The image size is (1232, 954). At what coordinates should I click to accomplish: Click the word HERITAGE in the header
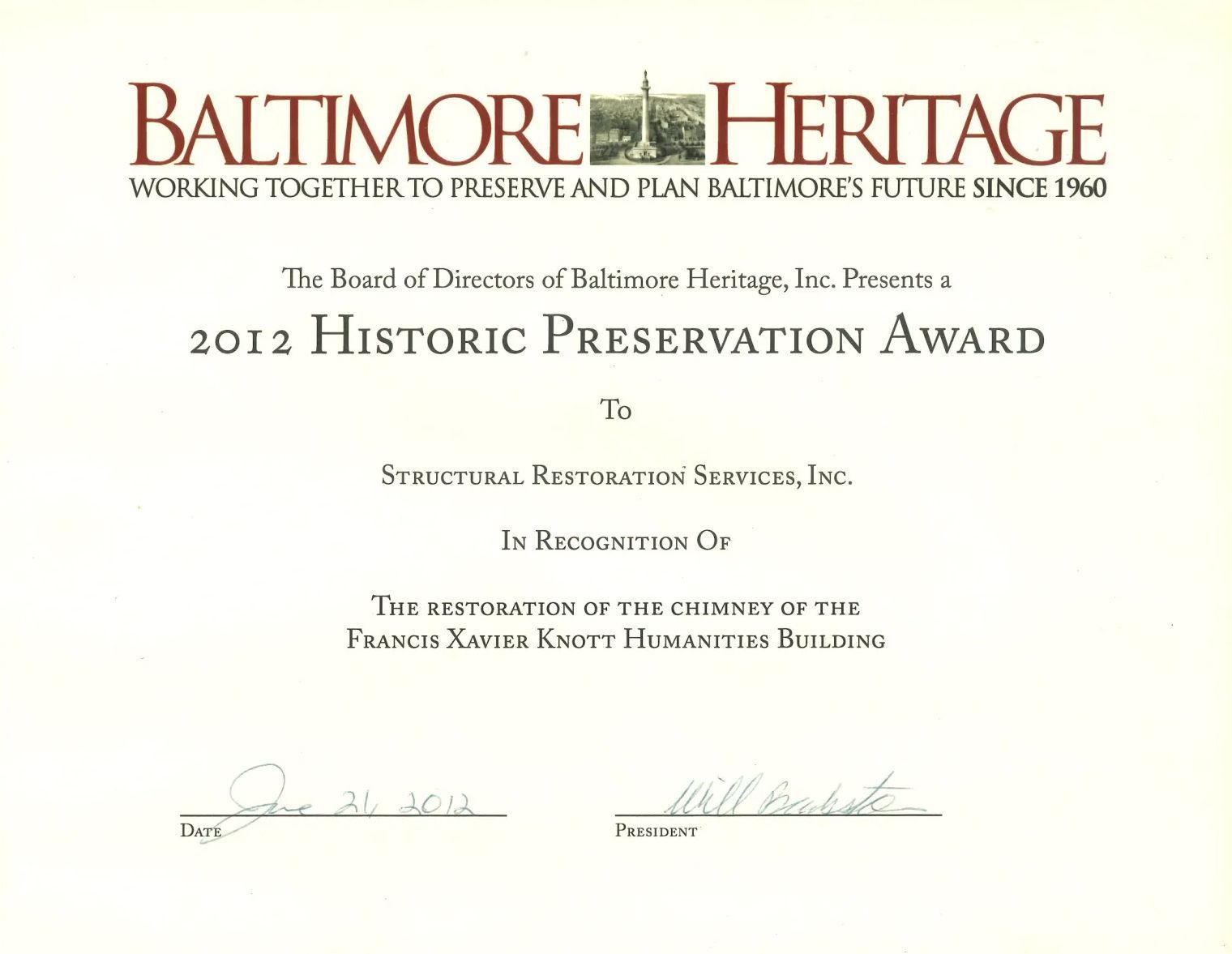(908, 122)
